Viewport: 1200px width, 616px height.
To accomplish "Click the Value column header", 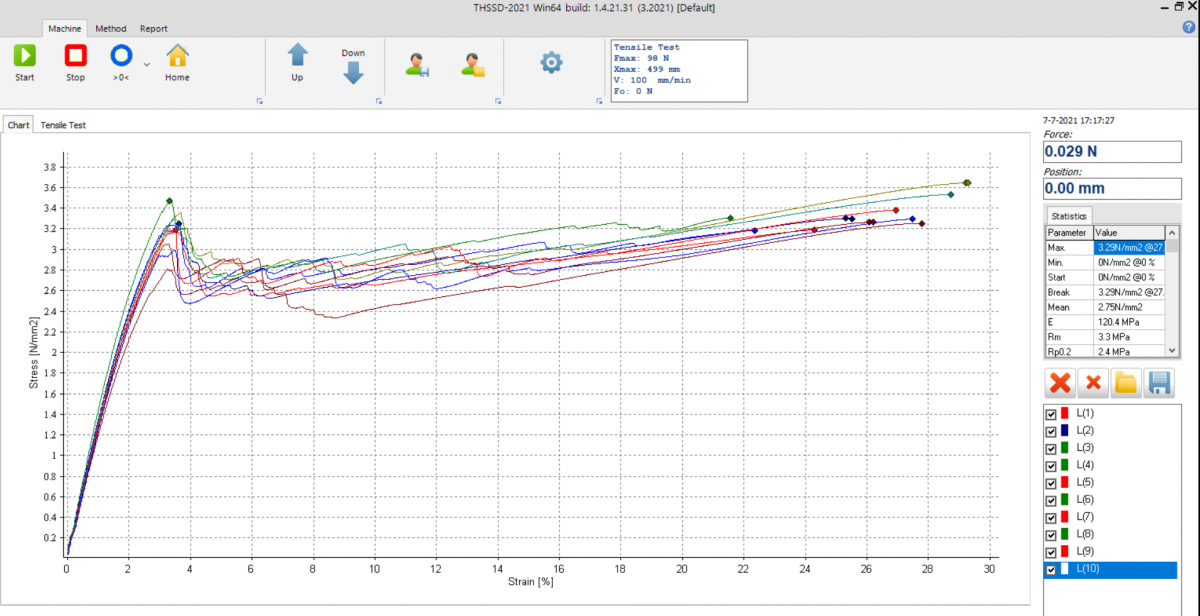I will click(x=1130, y=232).
